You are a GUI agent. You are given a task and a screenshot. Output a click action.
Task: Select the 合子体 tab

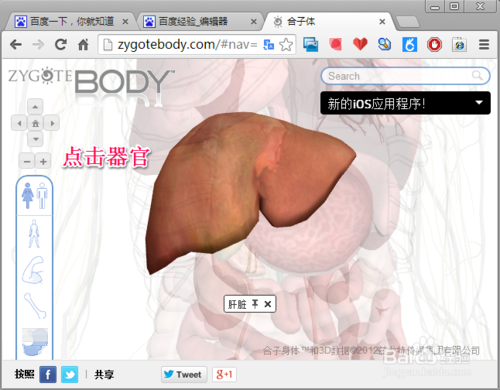pos(328,22)
